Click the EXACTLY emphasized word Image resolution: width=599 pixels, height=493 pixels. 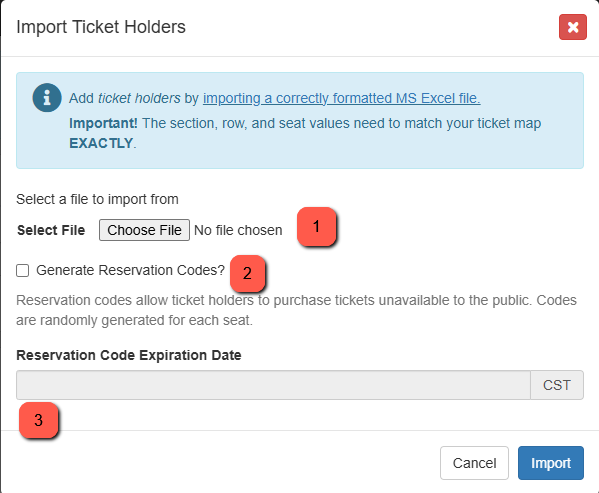[x=101, y=143]
